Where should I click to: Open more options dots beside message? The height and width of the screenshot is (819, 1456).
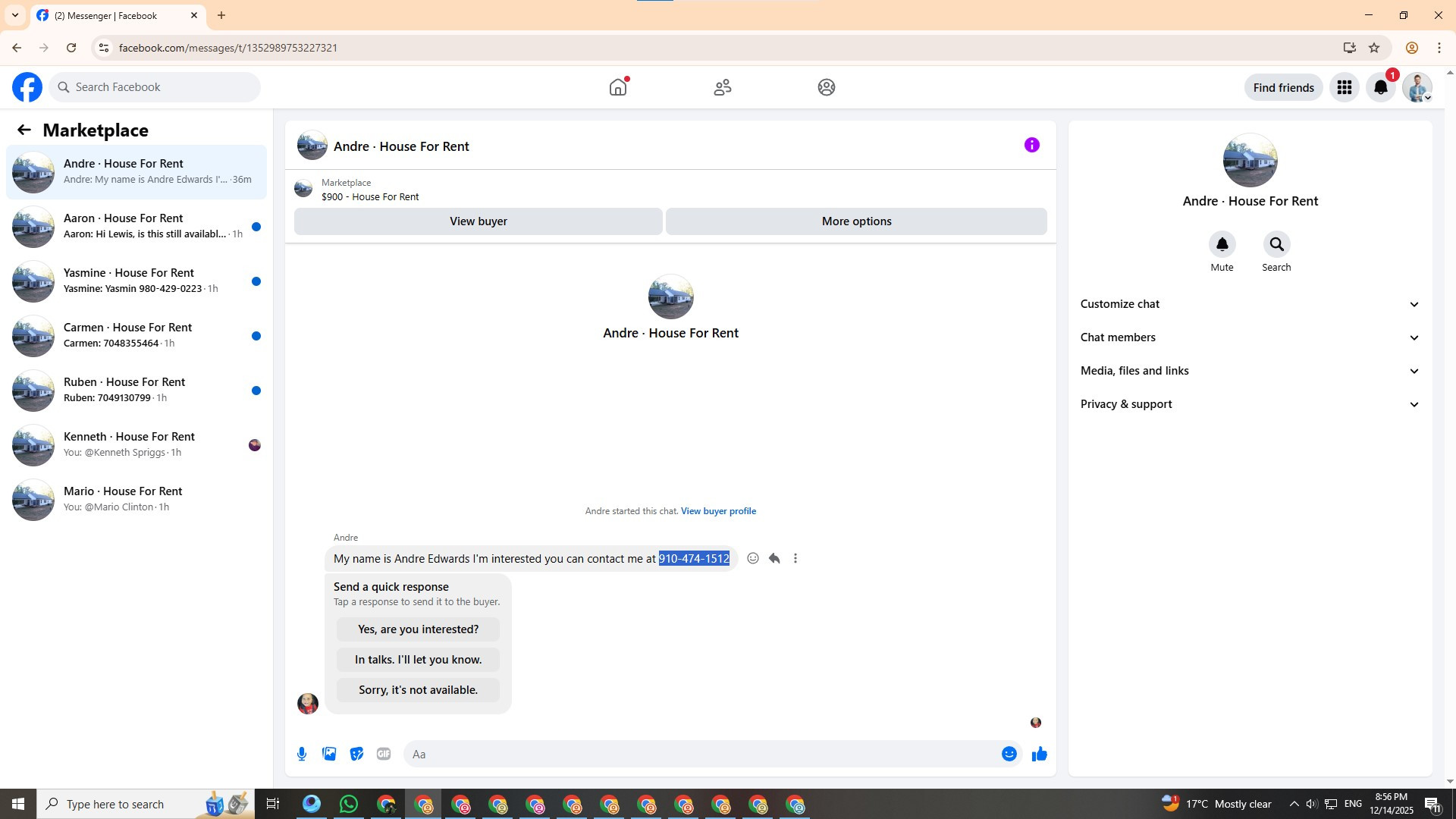(x=795, y=559)
